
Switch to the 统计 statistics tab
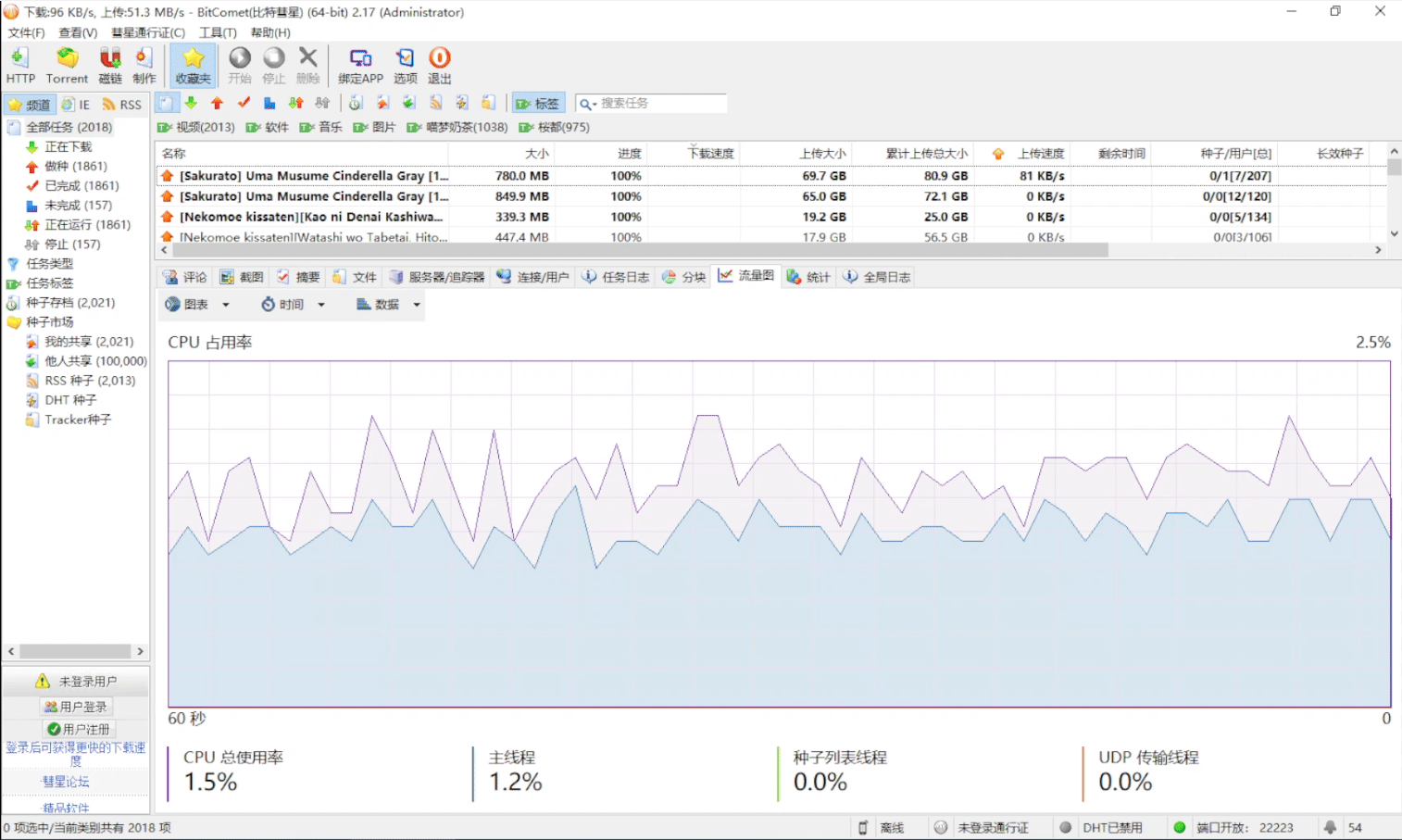[x=808, y=277]
